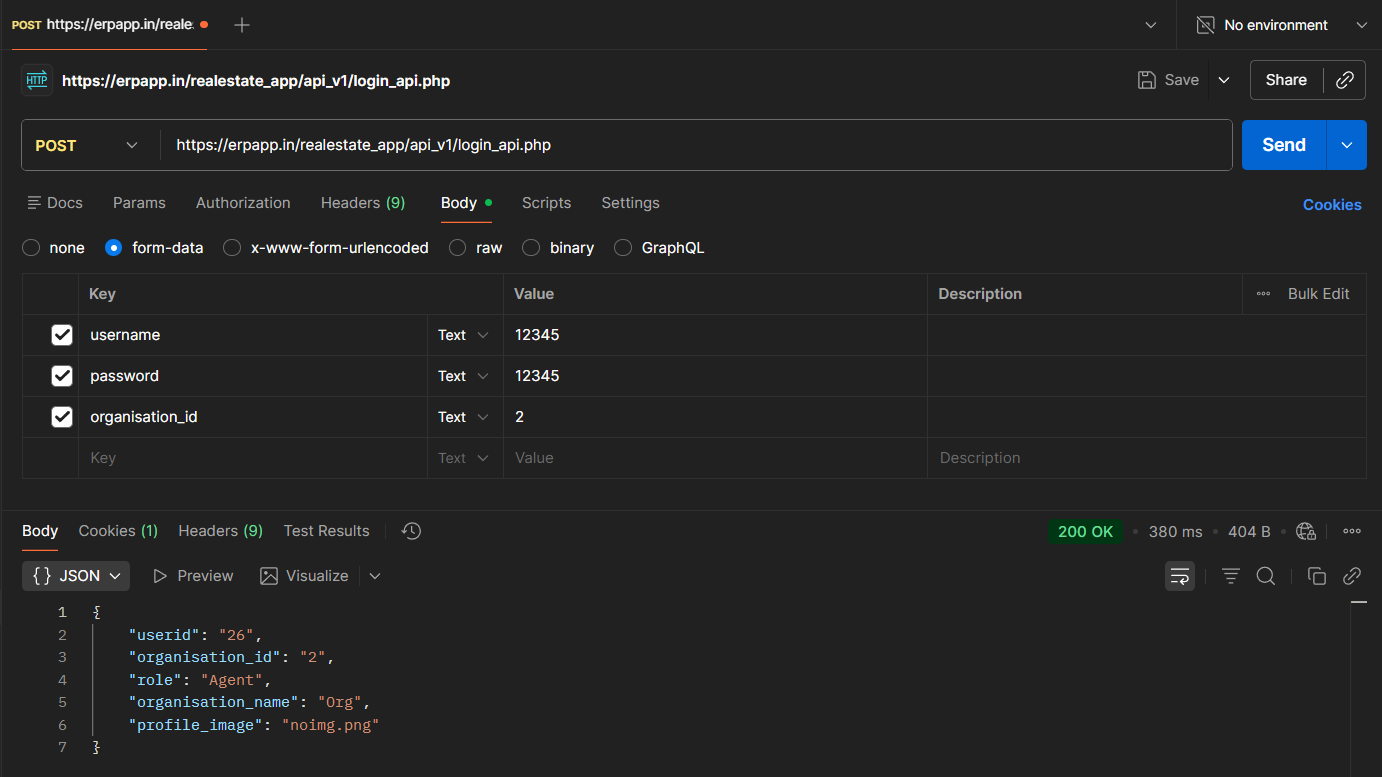Uncheck the organisation_id row checkbox
The width and height of the screenshot is (1382, 777).
click(62, 417)
